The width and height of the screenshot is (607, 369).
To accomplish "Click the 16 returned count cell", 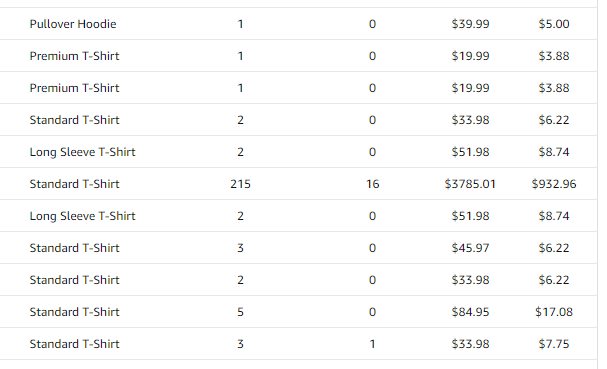I will [372, 184].
